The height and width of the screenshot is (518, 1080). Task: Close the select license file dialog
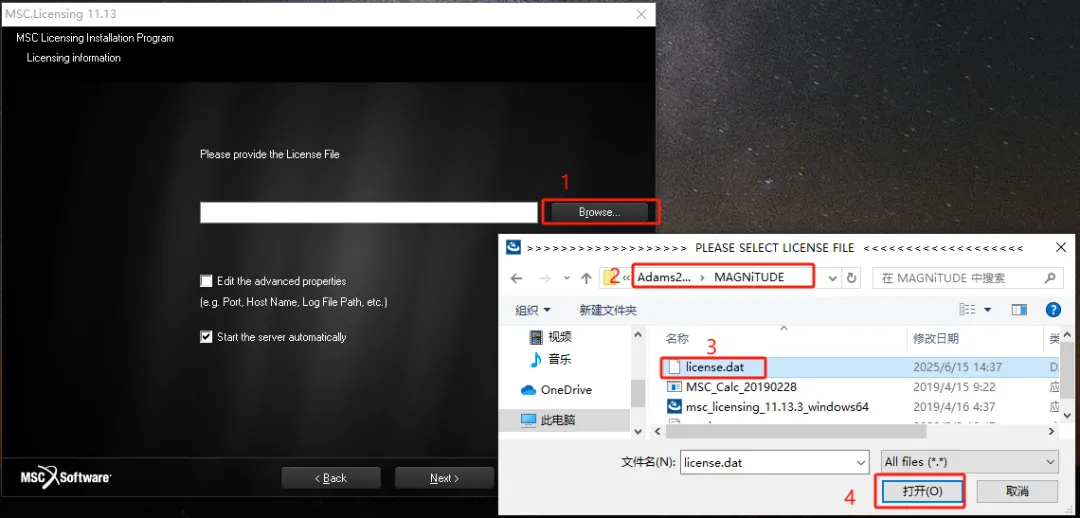click(x=1060, y=248)
